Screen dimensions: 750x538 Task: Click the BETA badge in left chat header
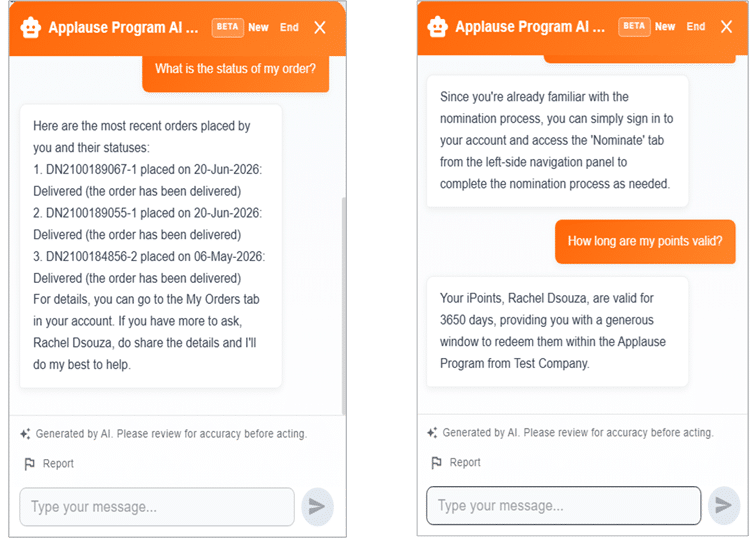[228, 27]
